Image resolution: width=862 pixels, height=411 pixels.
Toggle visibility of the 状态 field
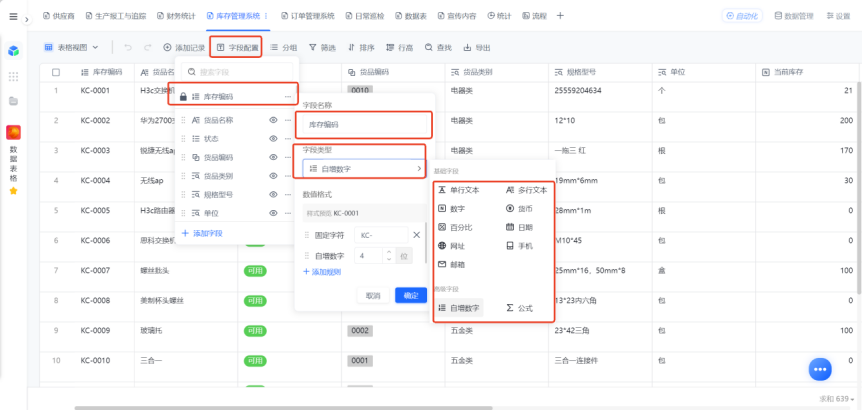pyautogui.click(x=273, y=139)
